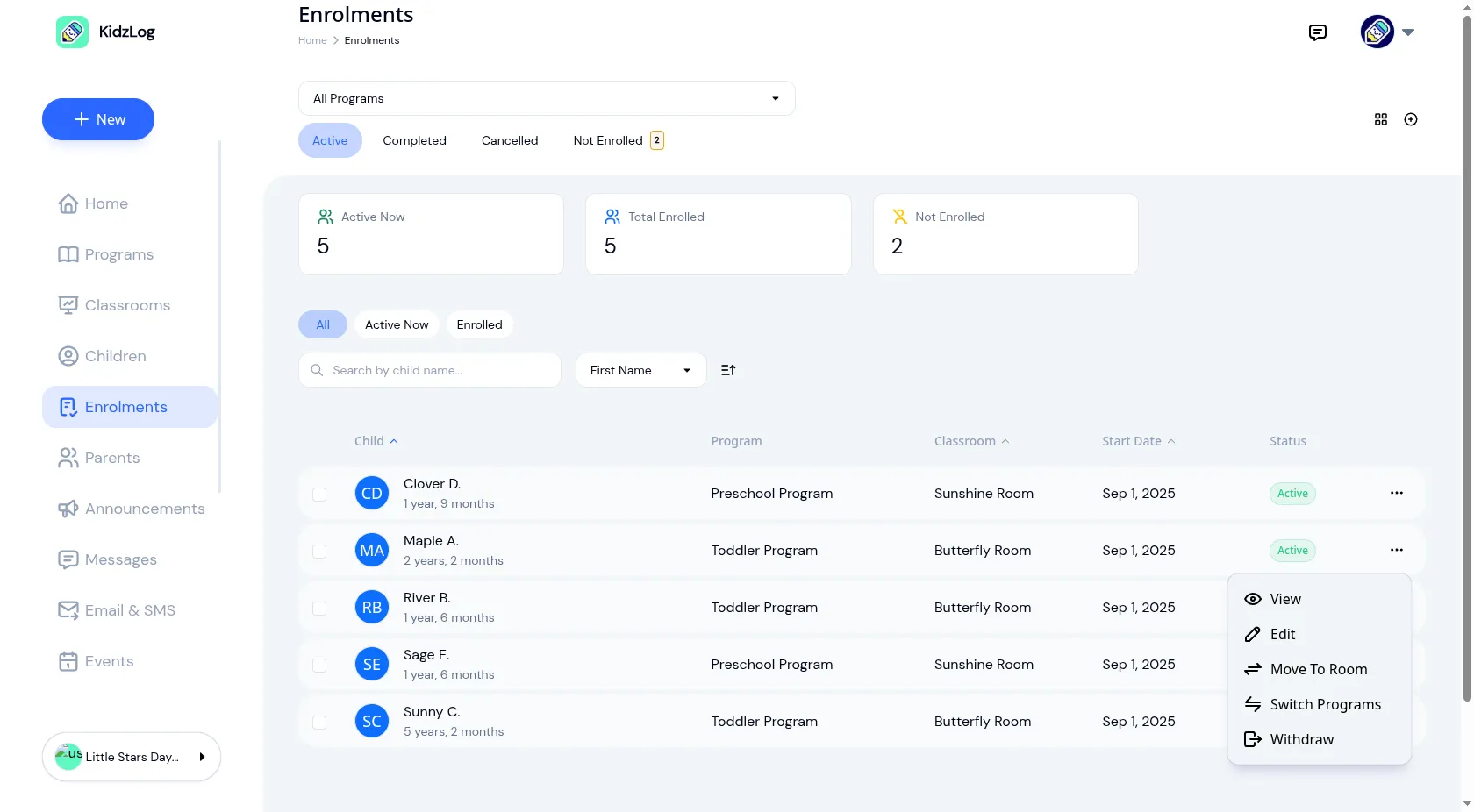1474x812 pixels.
Task: Click the New button
Action: 98,119
